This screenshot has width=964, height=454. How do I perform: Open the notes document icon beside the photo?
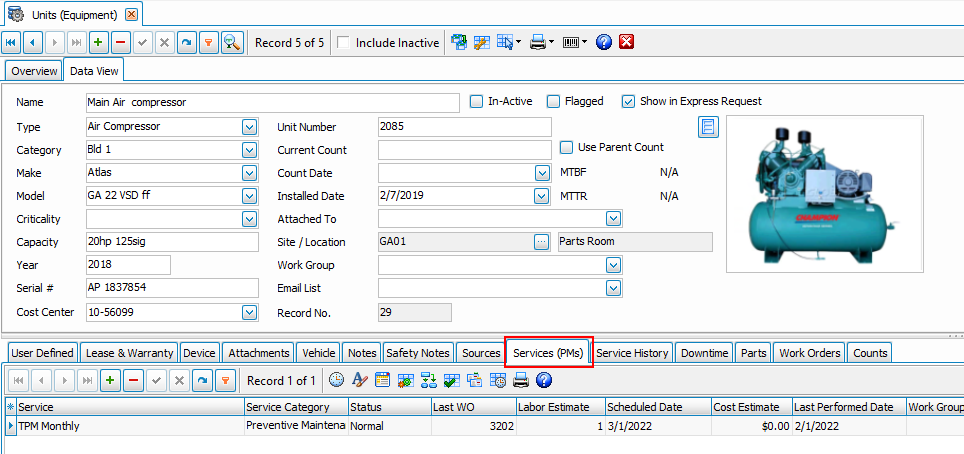(x=708, y=127)
